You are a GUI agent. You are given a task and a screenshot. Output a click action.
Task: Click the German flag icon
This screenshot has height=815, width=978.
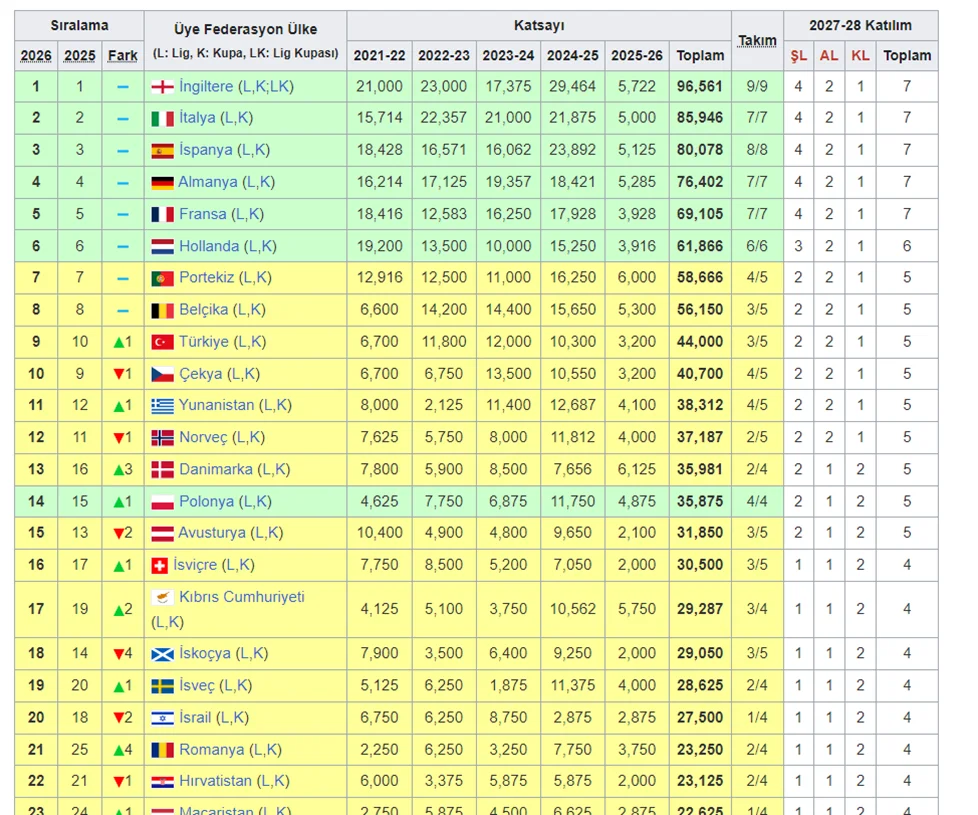click(x=162, y=183)
